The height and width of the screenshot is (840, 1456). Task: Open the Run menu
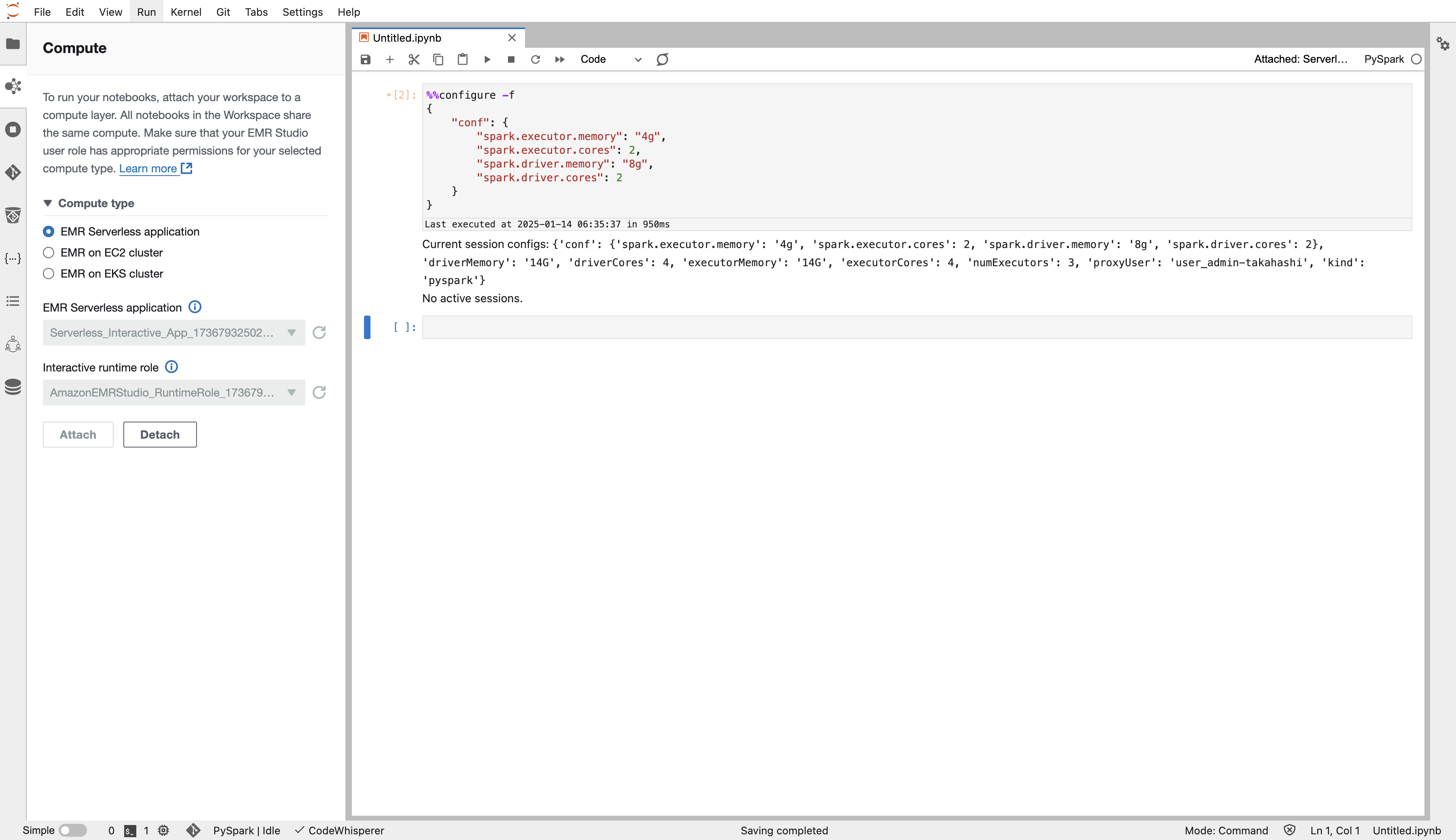[146, 12]
